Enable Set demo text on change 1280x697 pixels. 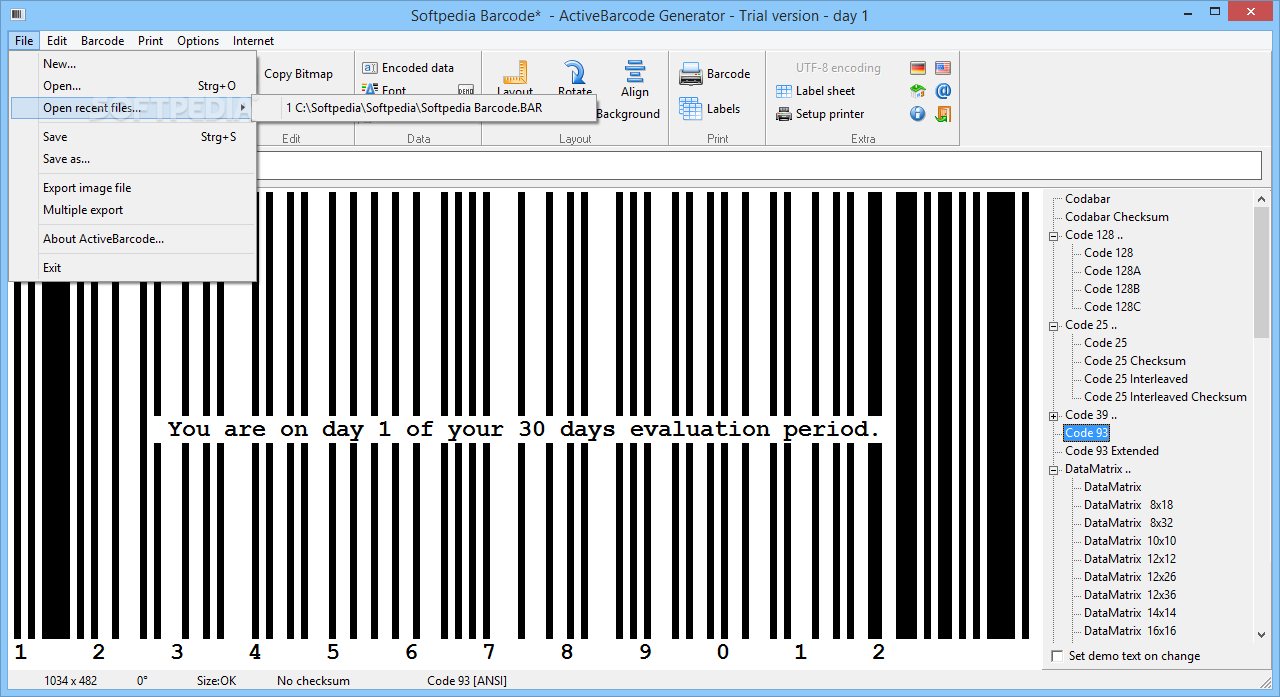click(1058, 656)
